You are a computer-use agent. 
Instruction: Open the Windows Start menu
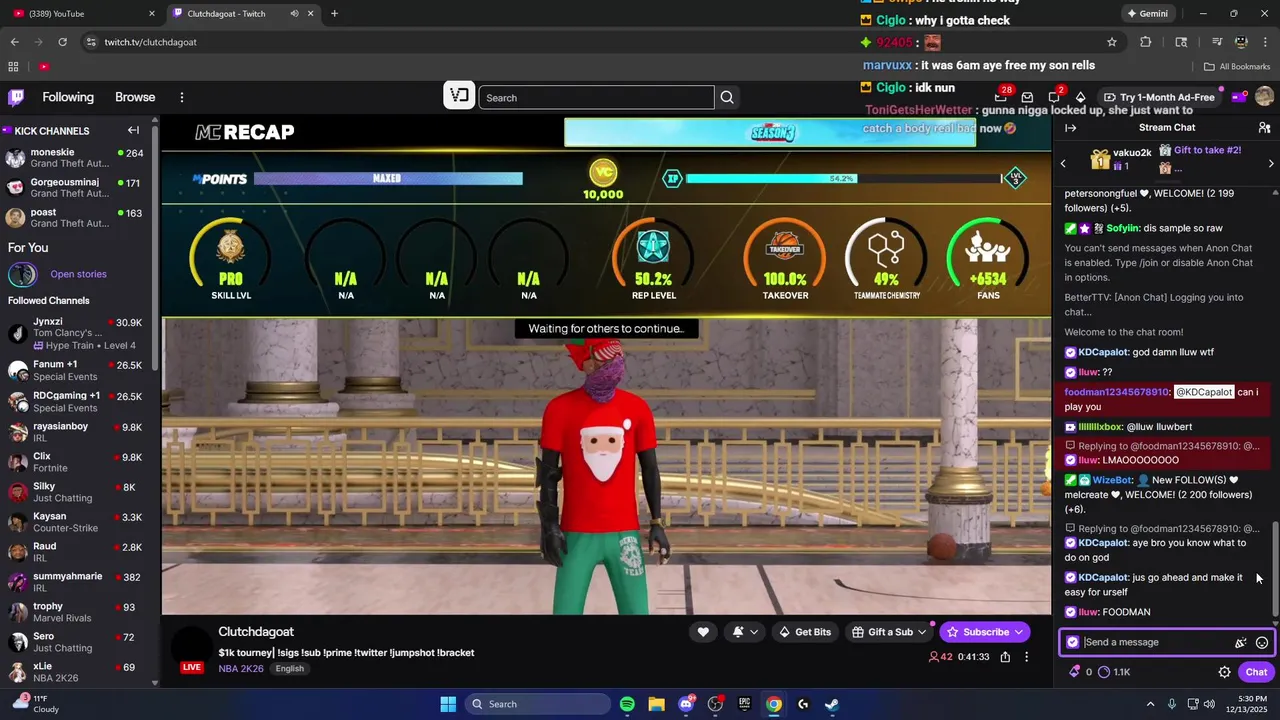point(448,704)
